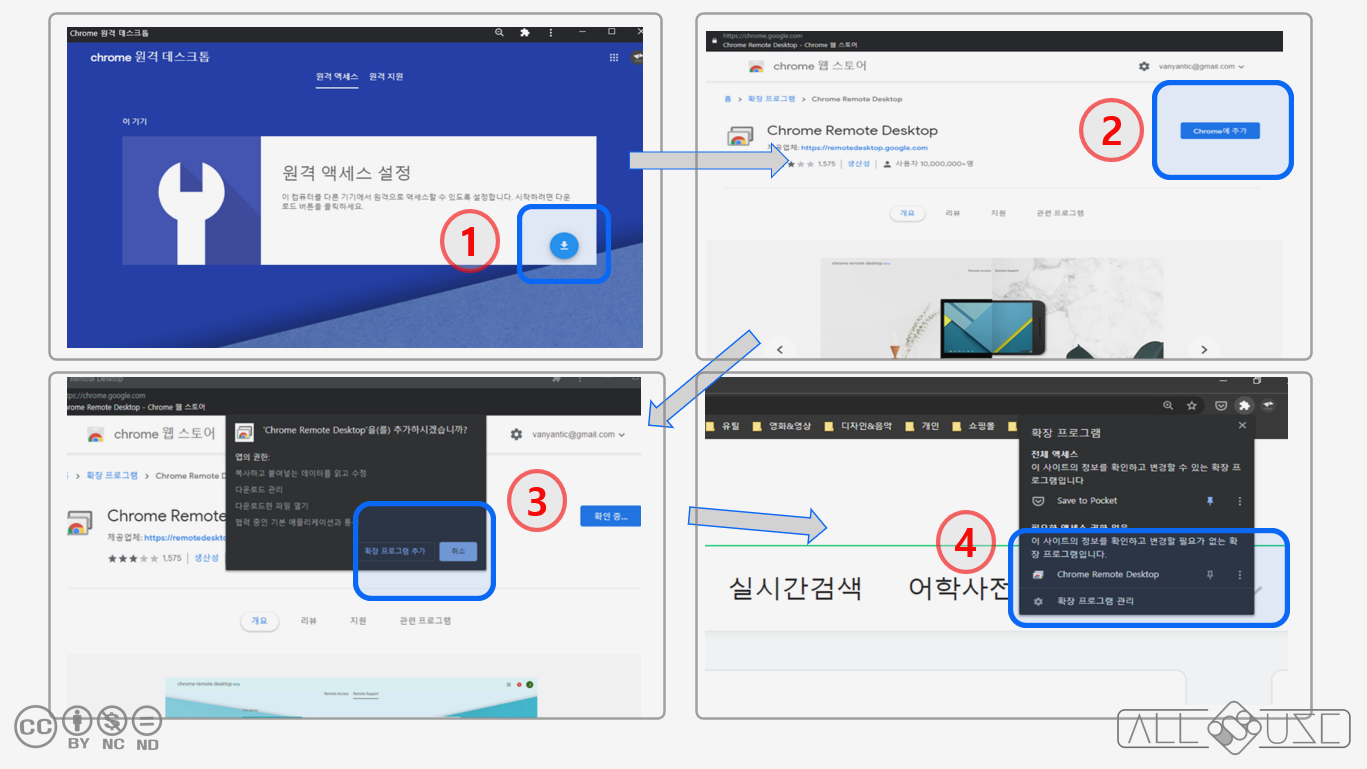Click Chrome Remote Desktop icon in step 2 listing

click(x=740, y=136)
